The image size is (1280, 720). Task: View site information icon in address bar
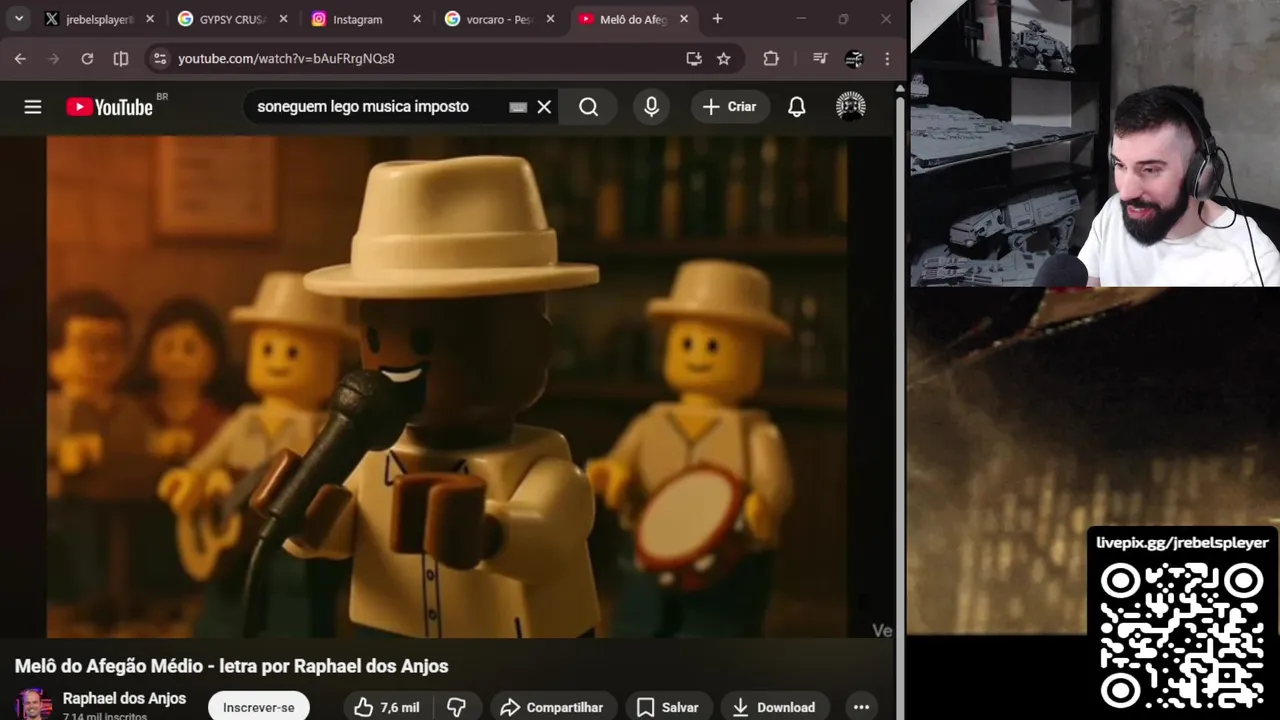pyautogui.click(x=160, y=59)
